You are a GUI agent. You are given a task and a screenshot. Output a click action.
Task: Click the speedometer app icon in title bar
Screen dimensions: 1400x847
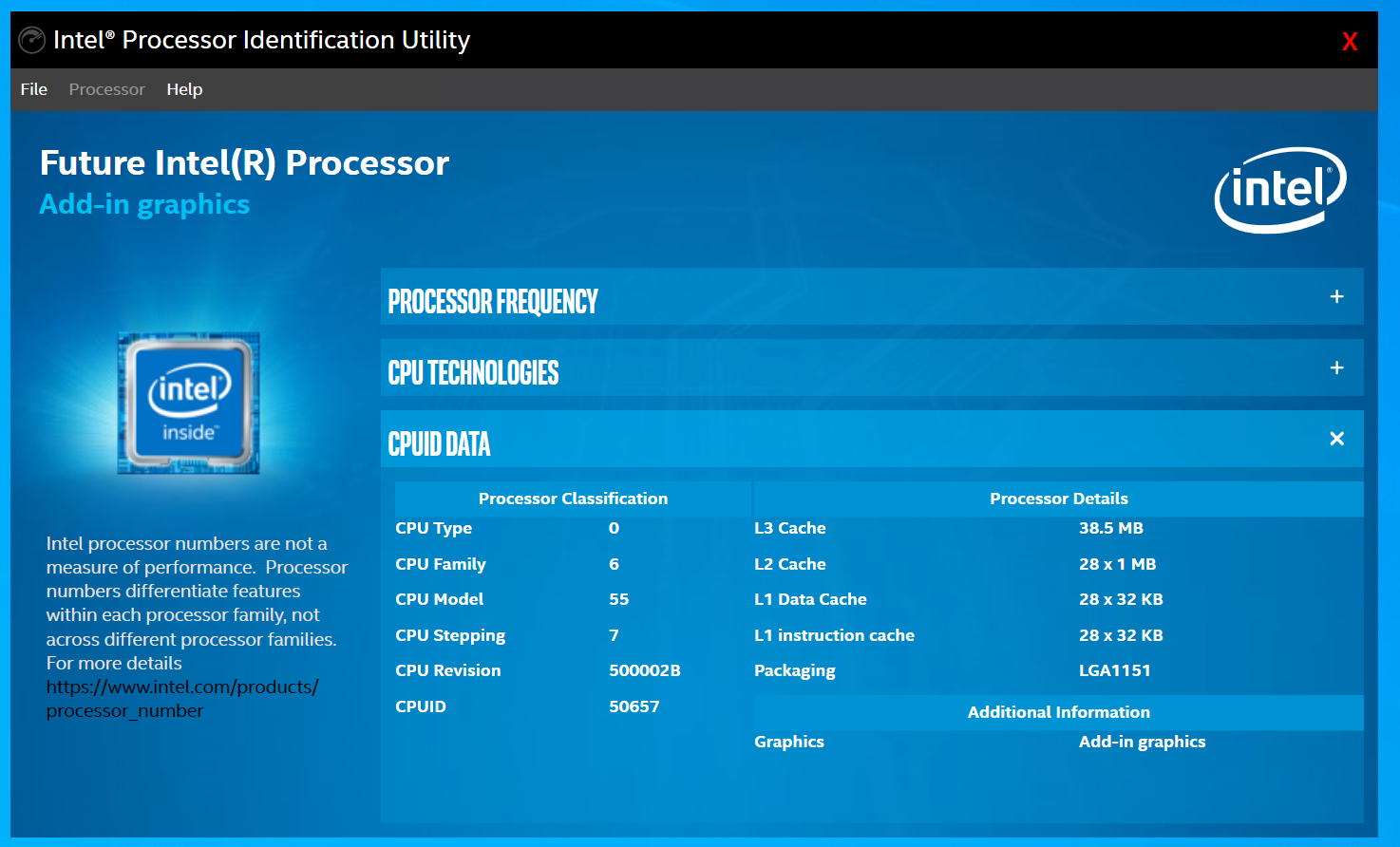coord(31,40)
